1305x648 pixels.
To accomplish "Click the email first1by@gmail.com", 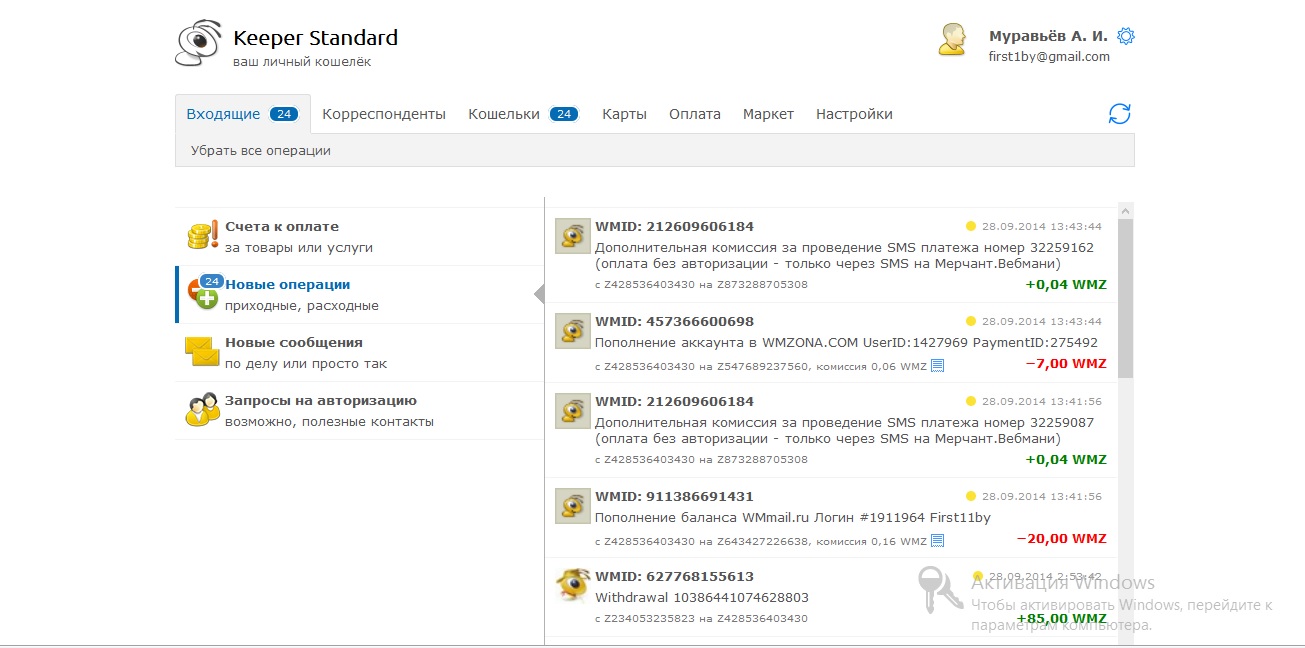I will (1049, 57).
